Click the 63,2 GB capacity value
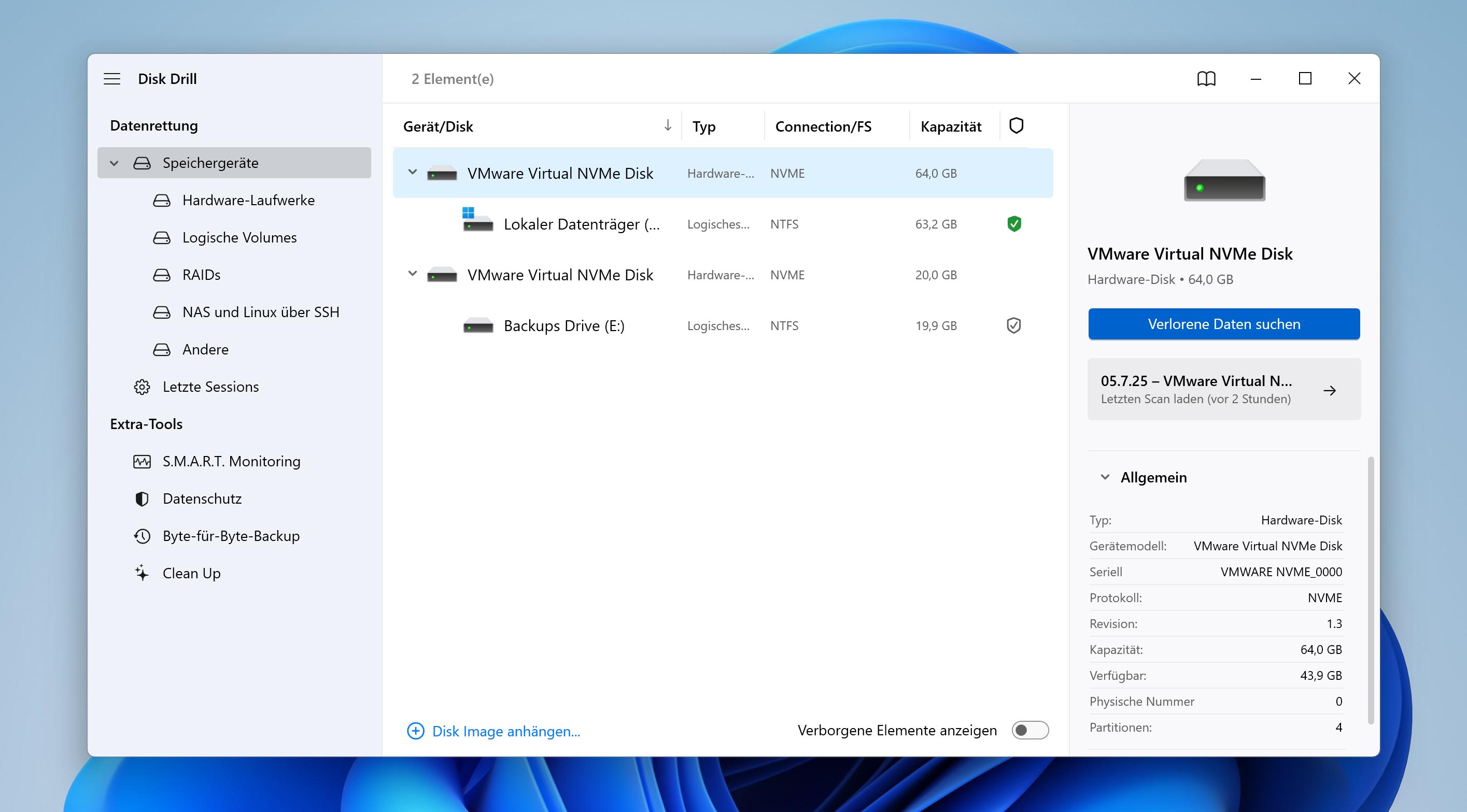Viewport: 1467px width, 812px height. pyautogui.click(x=936, y=224)
